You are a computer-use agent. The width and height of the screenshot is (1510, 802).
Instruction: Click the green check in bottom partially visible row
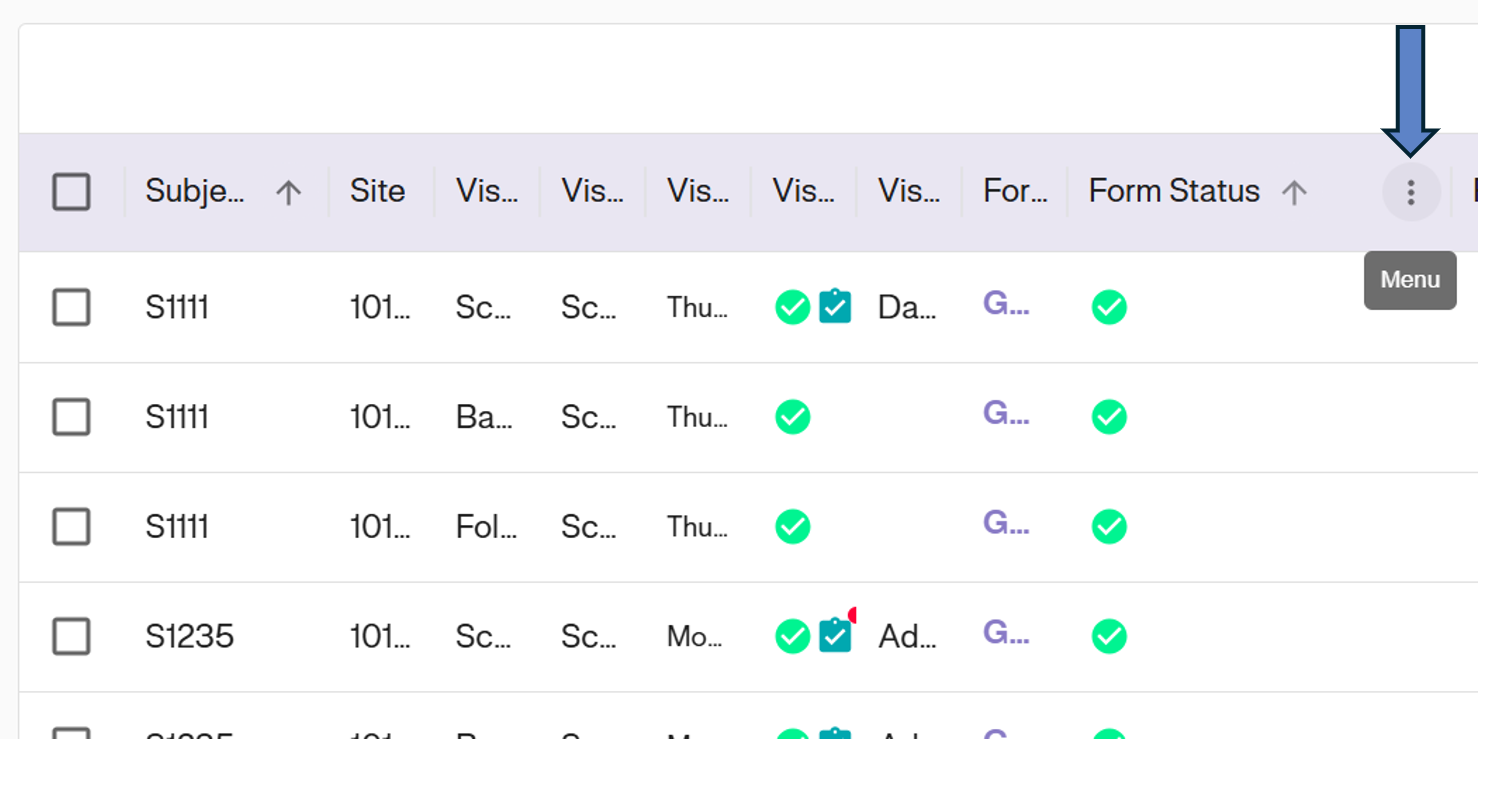pos(792,738)
